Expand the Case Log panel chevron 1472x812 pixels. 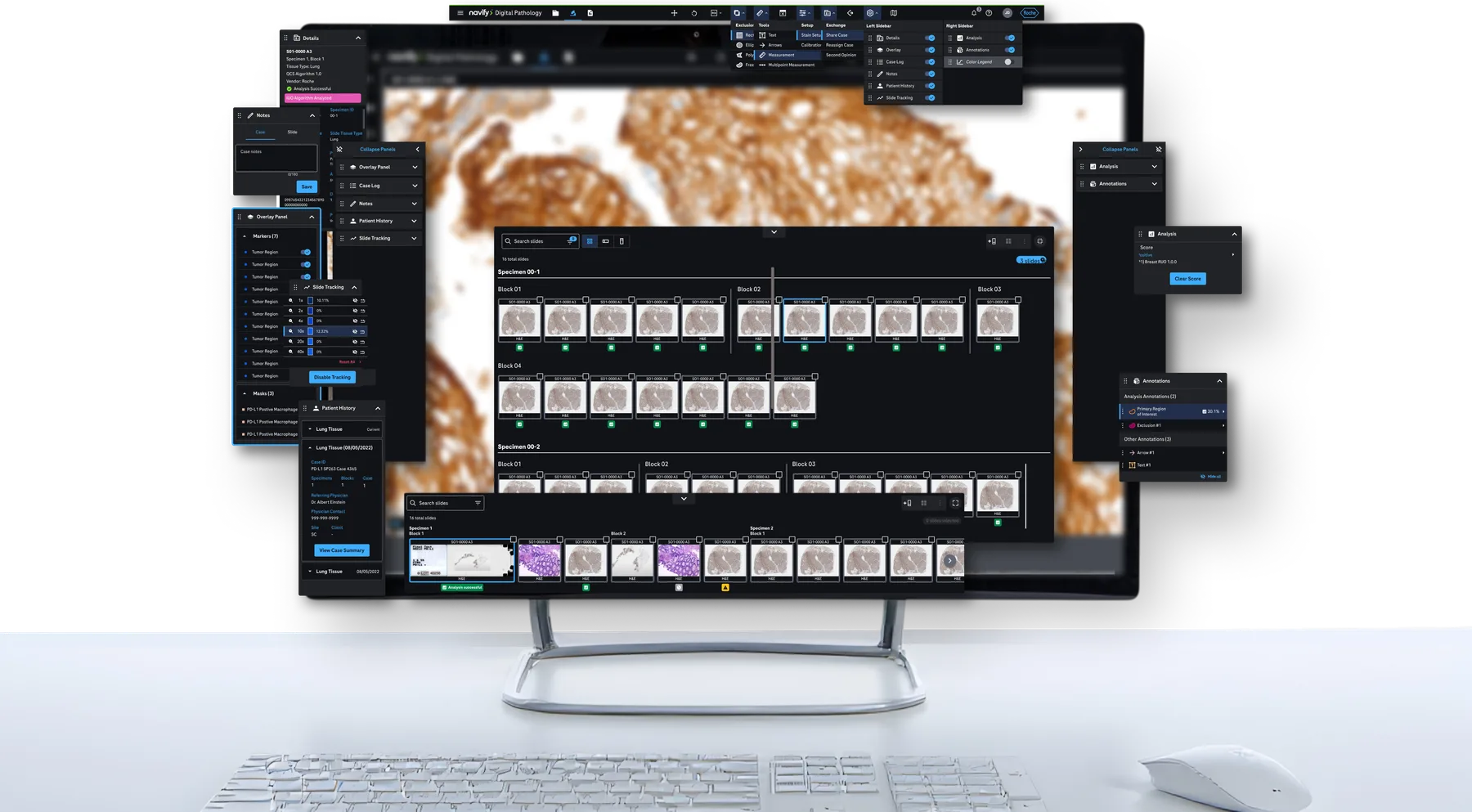(415, 186)
